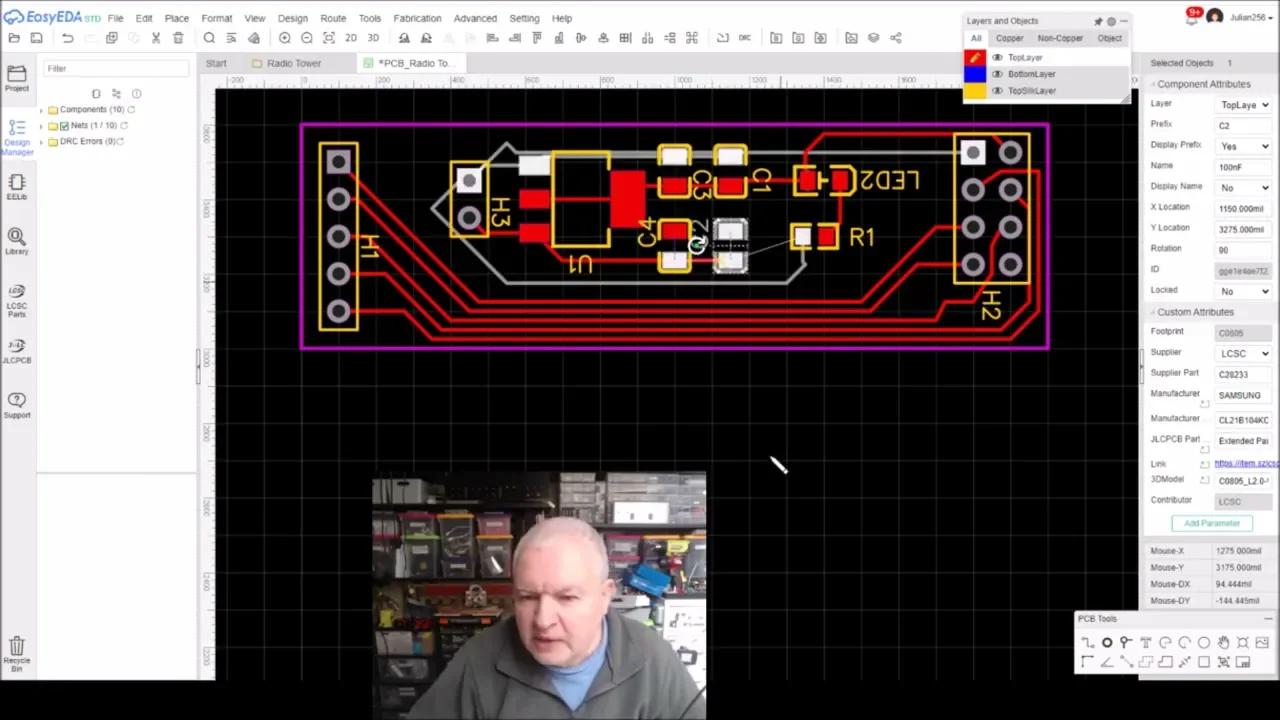Select the blue BottomLayer color swatch

[974, 74]
